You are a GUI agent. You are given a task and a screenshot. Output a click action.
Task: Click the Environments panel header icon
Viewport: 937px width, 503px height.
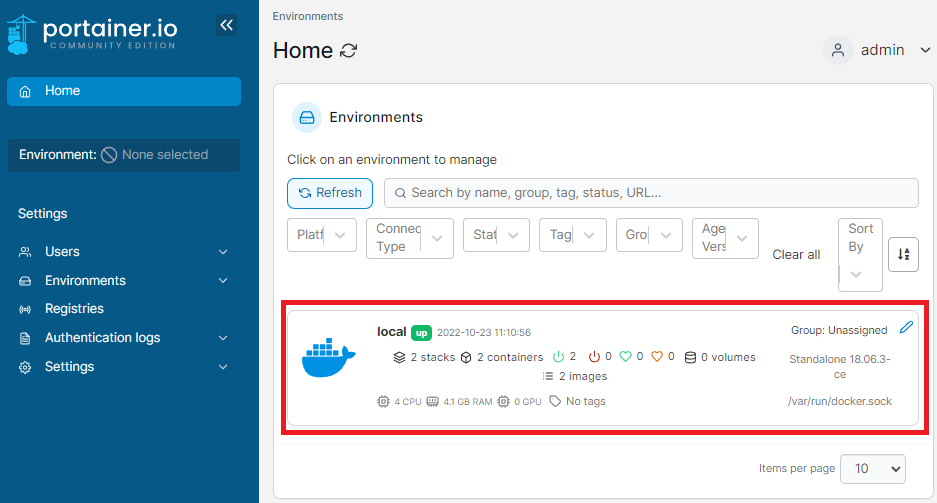coord(307,118)
